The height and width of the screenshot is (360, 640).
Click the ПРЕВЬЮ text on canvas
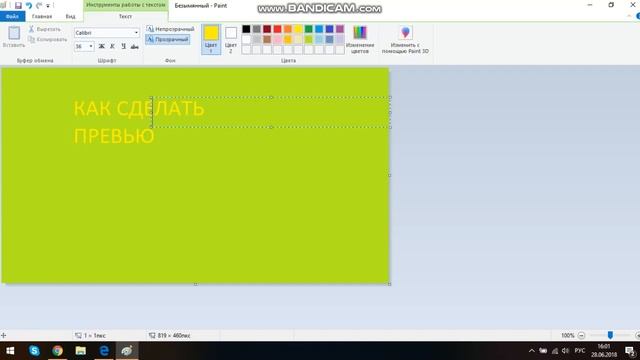[x=114, y=136]
